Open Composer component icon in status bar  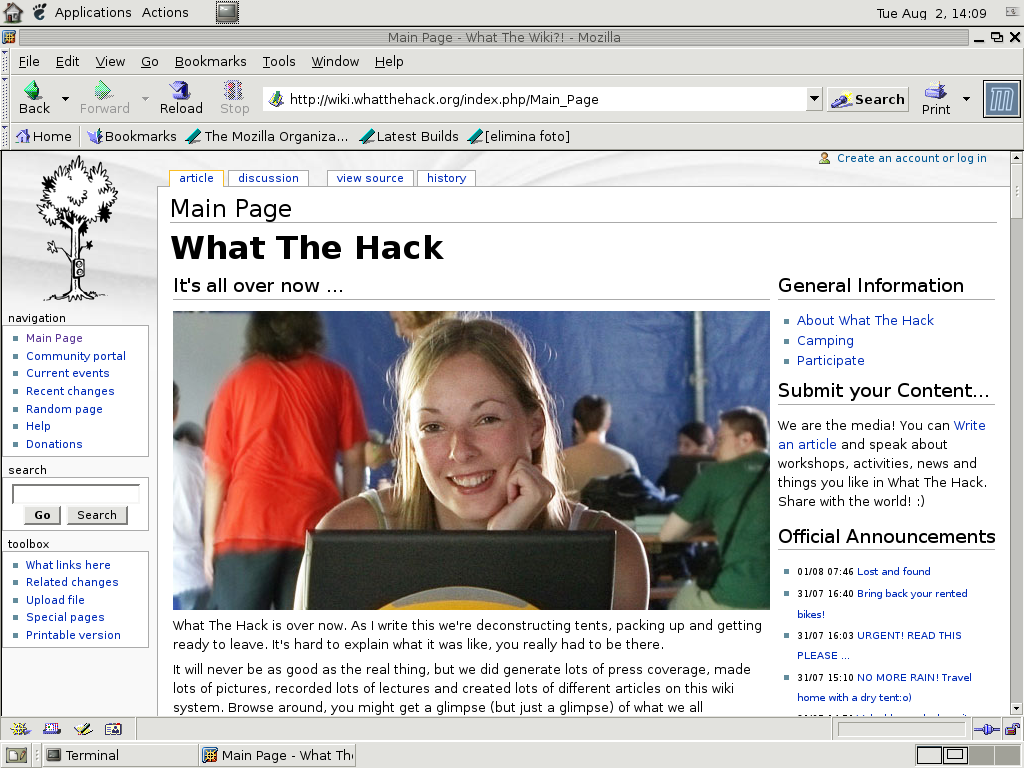83,729
